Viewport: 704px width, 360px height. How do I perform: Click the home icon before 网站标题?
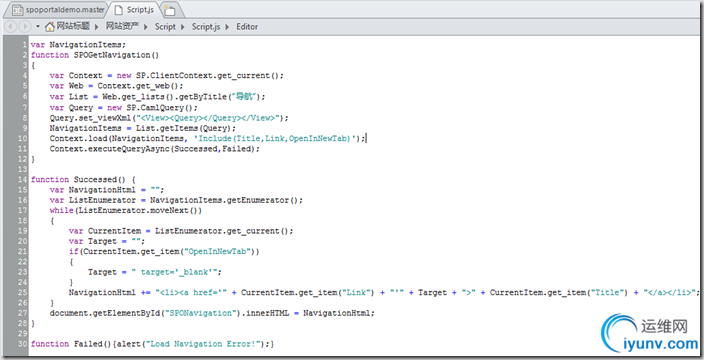(49, 26)
